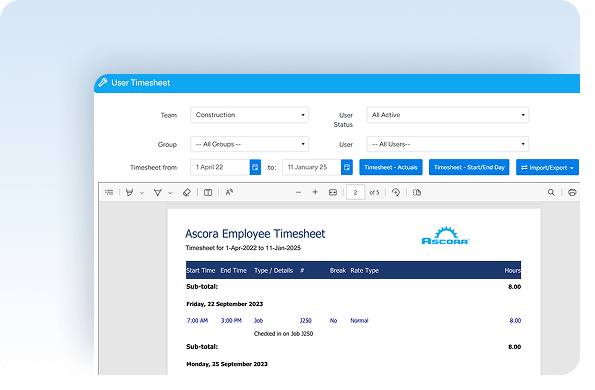
Task: Open the calendar picker for the to date
Action: click(x=347, y=167)
